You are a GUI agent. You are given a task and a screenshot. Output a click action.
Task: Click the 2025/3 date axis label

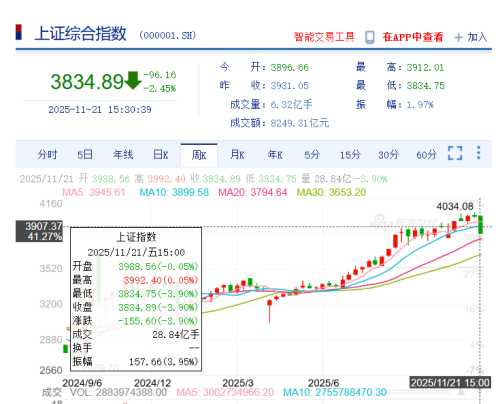tap(238, 383)
